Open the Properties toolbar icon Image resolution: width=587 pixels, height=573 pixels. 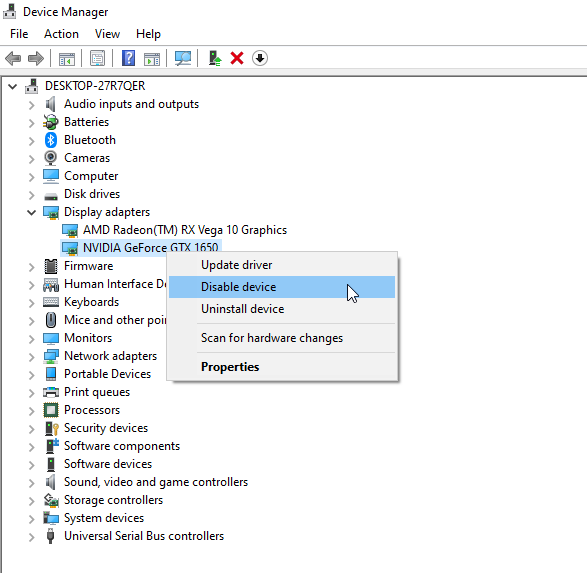pyautogui.click(x=97, y=58)
